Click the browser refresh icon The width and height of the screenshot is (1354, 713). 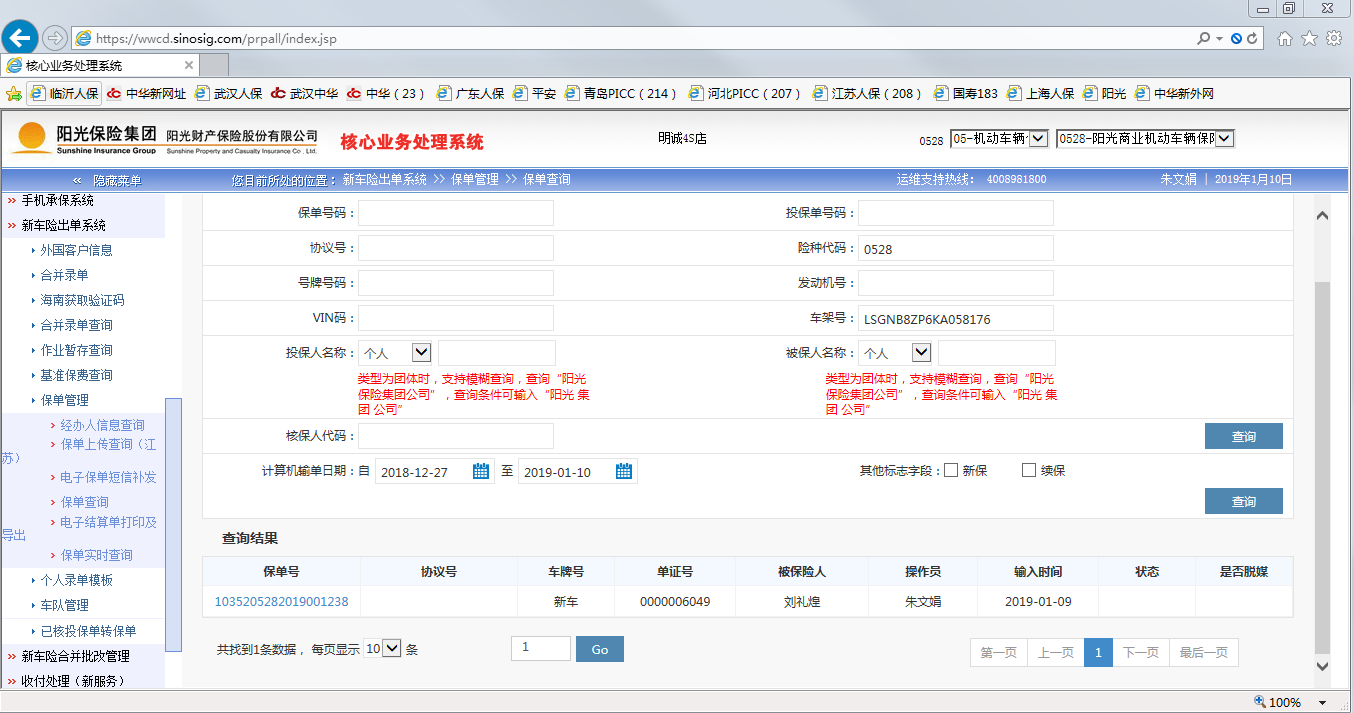pyautogui.click(x=1254, y=39)
